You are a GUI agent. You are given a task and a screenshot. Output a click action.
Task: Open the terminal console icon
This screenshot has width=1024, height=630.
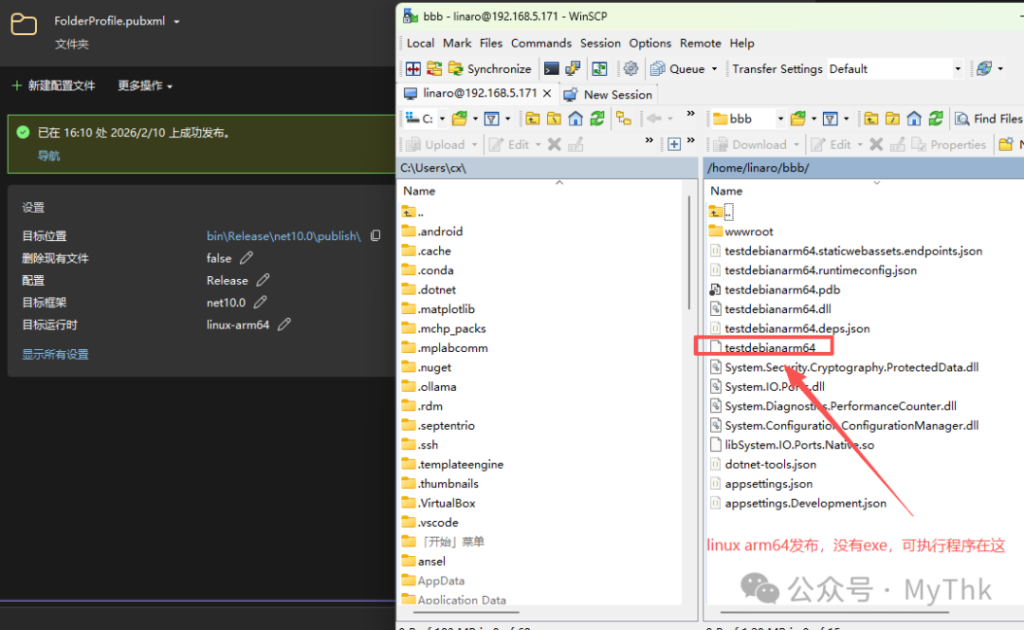point(551,69)
